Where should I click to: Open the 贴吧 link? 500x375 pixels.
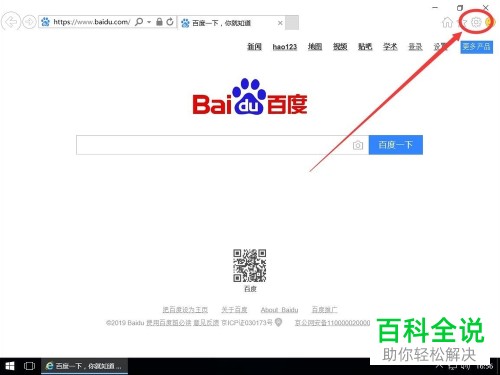click(x=365, y=47)
